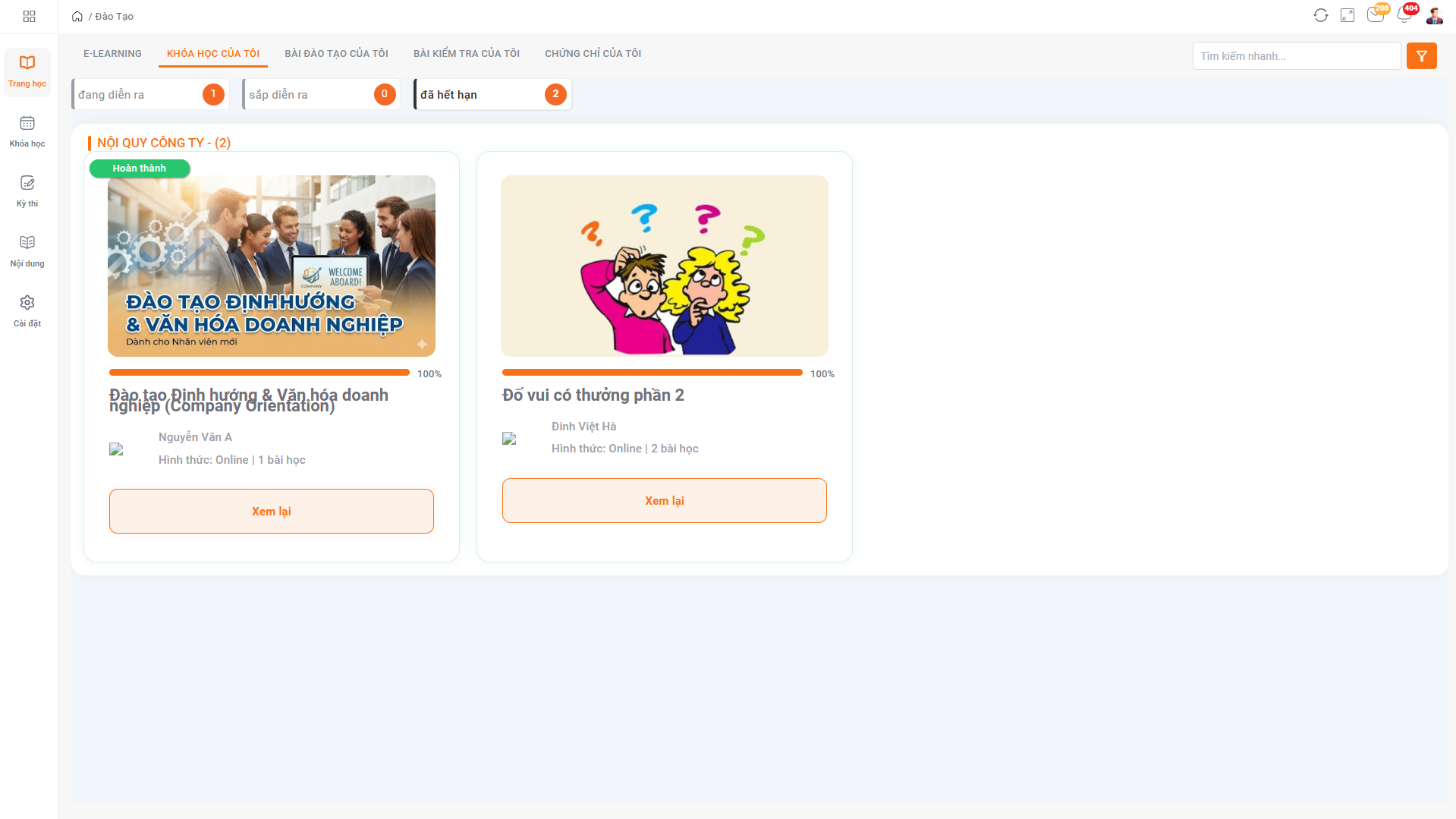Screen dimensions: 1456x819
Task: Switch to E-LEARNING tab
Action: (x=112, y=54)
